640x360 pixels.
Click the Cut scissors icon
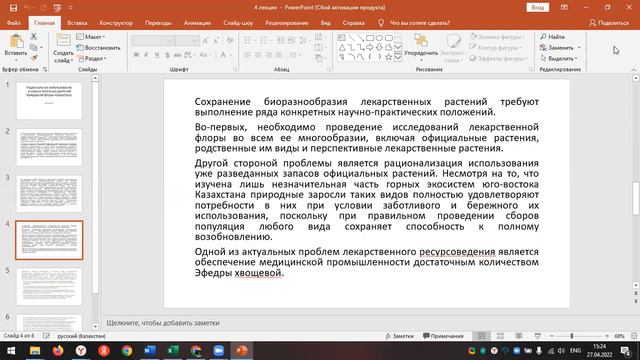point(34,37)
